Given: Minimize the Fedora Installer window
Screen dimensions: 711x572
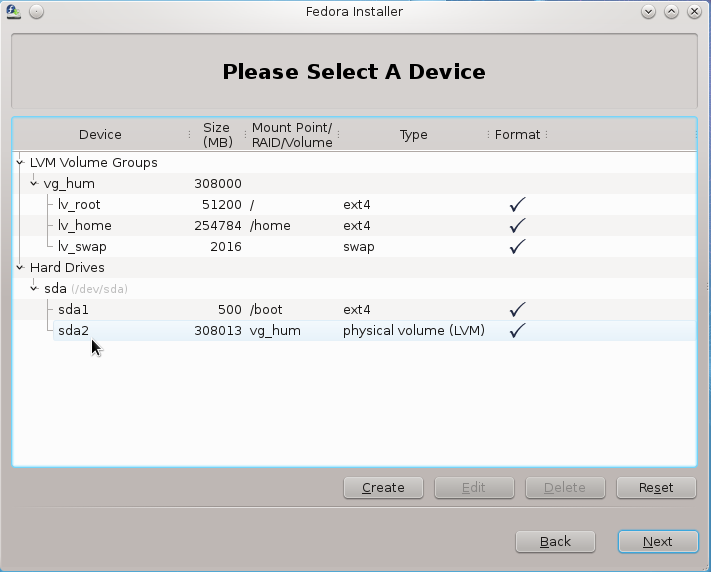Looking at the screenshot, I should [648, 12].
